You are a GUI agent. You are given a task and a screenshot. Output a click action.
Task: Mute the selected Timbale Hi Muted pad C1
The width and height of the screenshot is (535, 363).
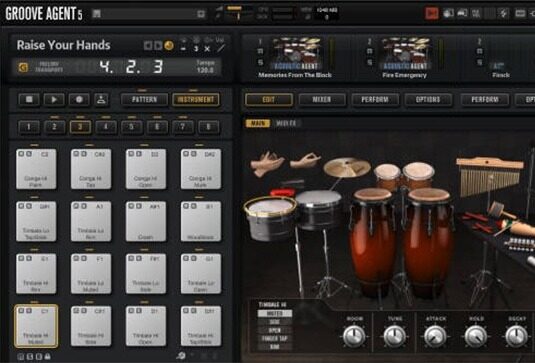21,311
